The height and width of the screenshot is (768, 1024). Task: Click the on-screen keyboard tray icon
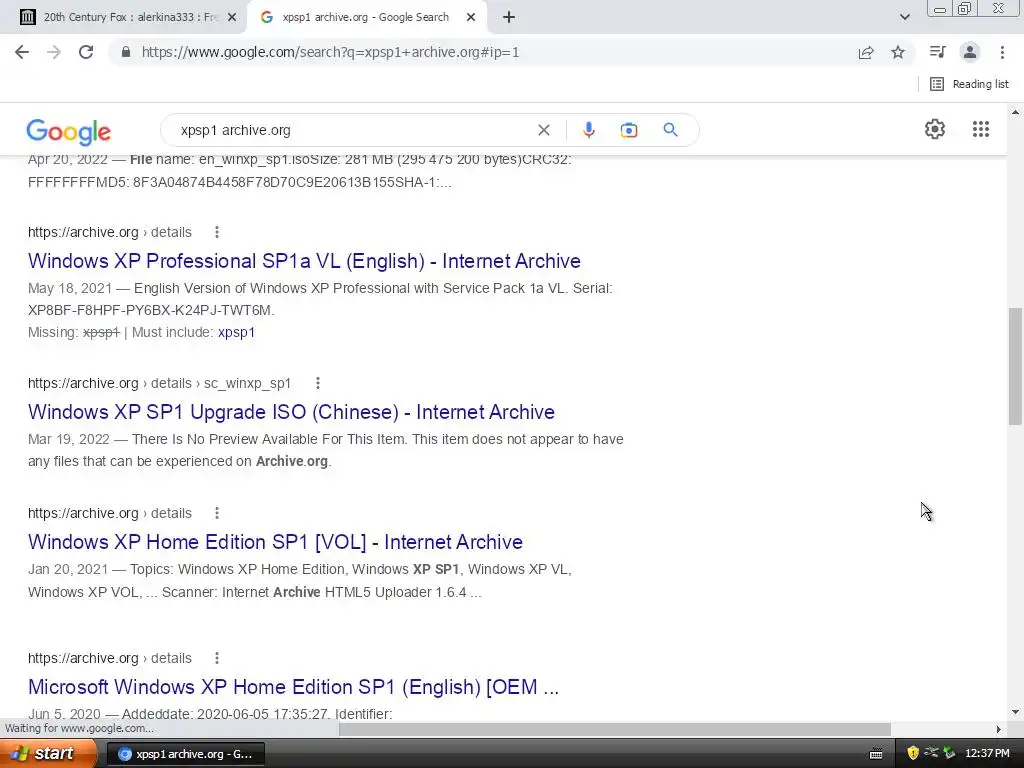pyautogui.click(x=876, y=754)
